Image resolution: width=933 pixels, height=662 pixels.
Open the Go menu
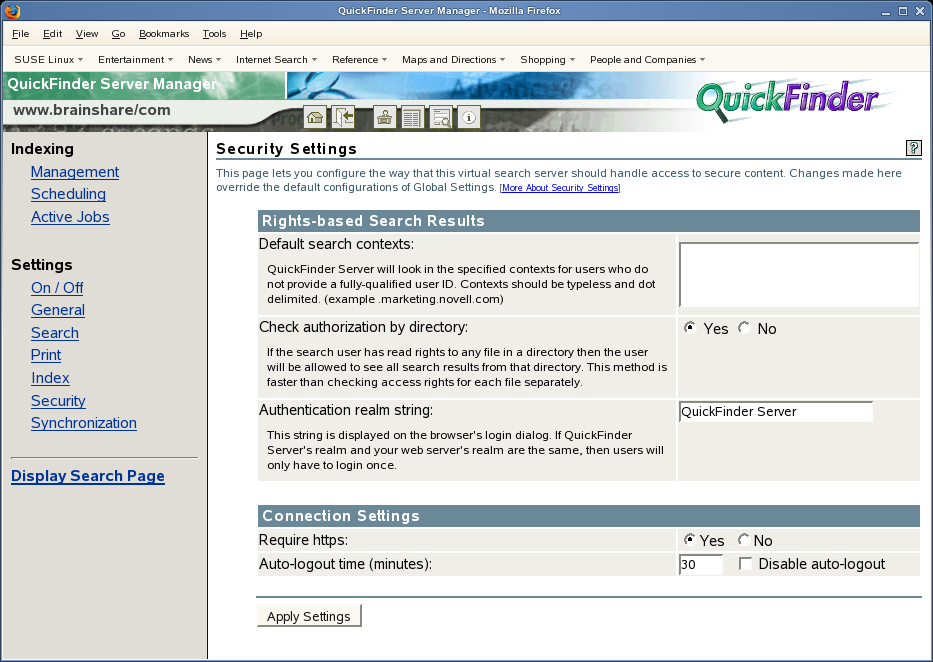(118, 34)
